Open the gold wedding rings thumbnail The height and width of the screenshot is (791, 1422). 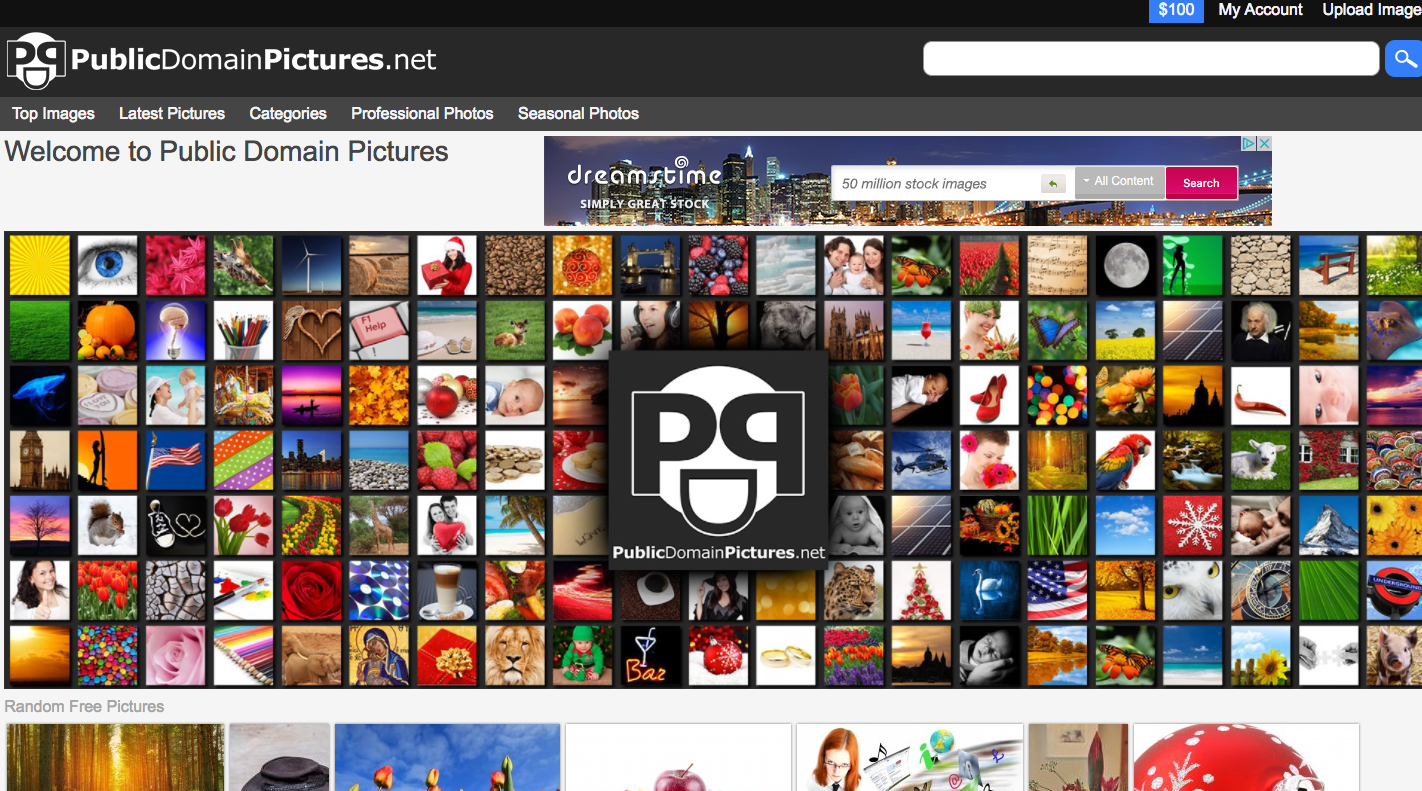tap(786, 655)
